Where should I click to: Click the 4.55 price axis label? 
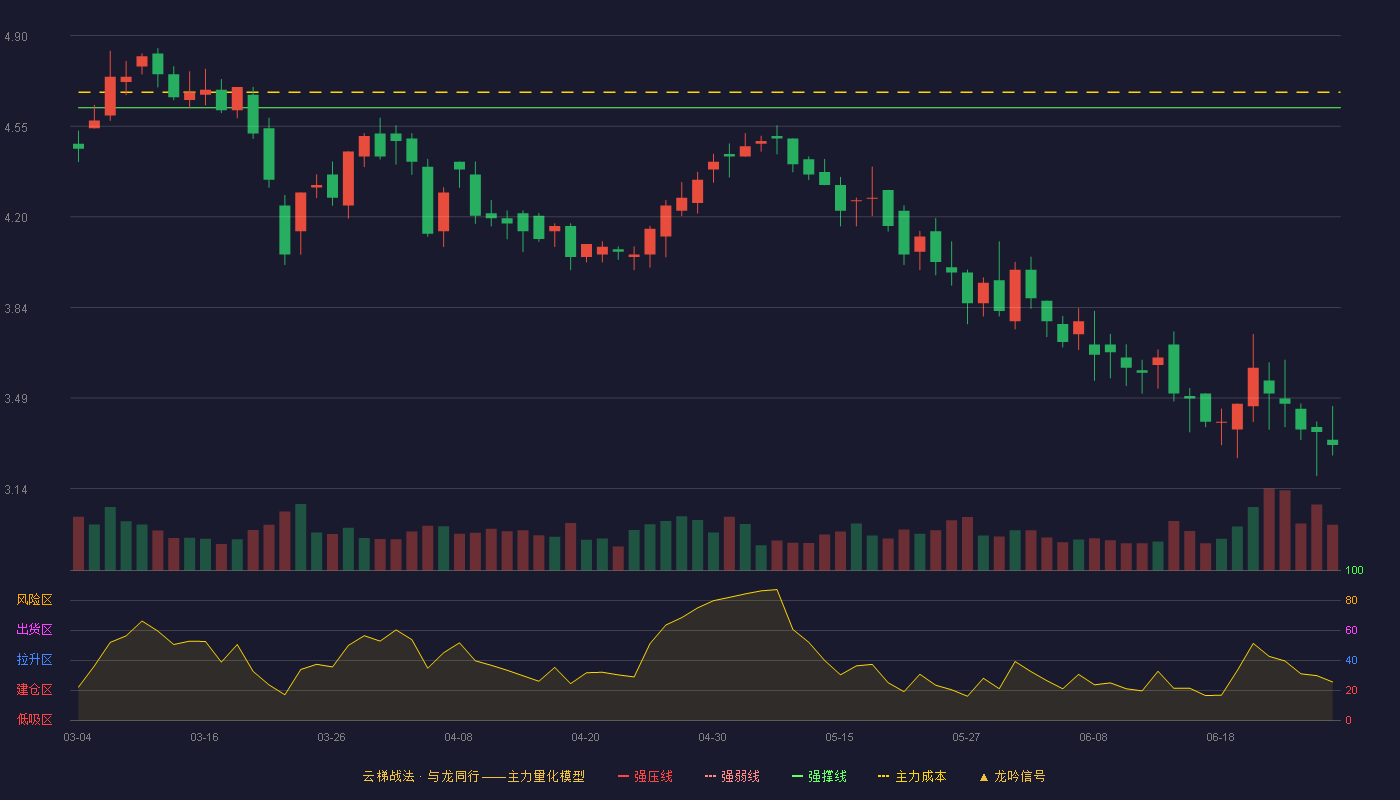pyautogui.click(x=16, y=128)
